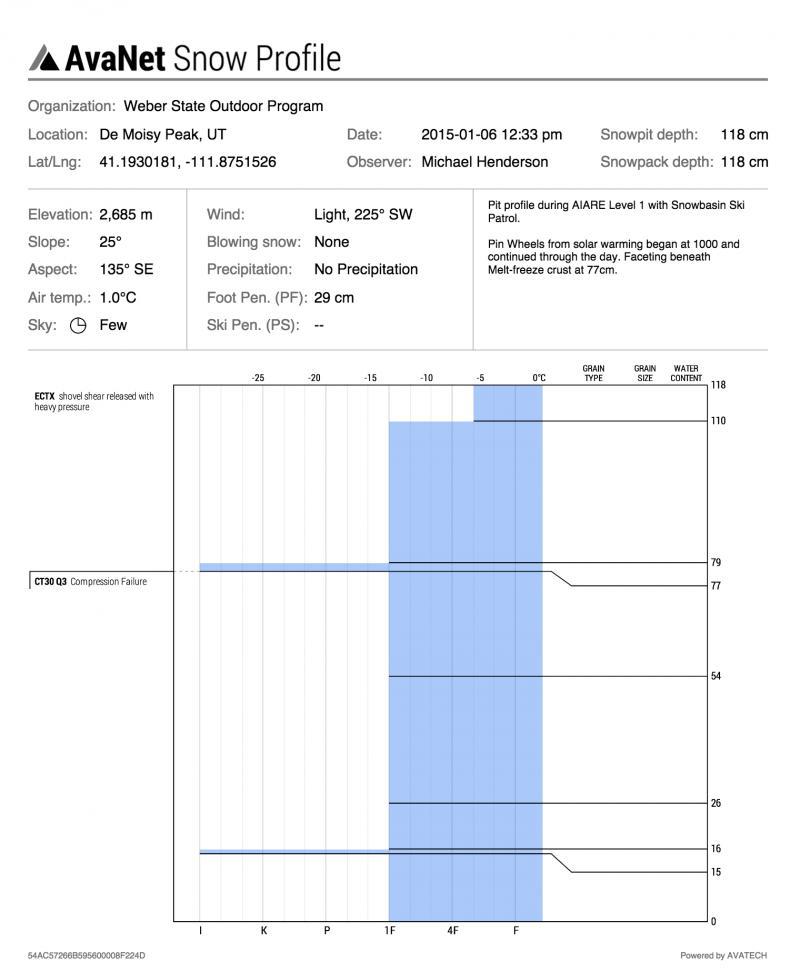Click the 26 cm layer depth marker

(x=716, y=803)
